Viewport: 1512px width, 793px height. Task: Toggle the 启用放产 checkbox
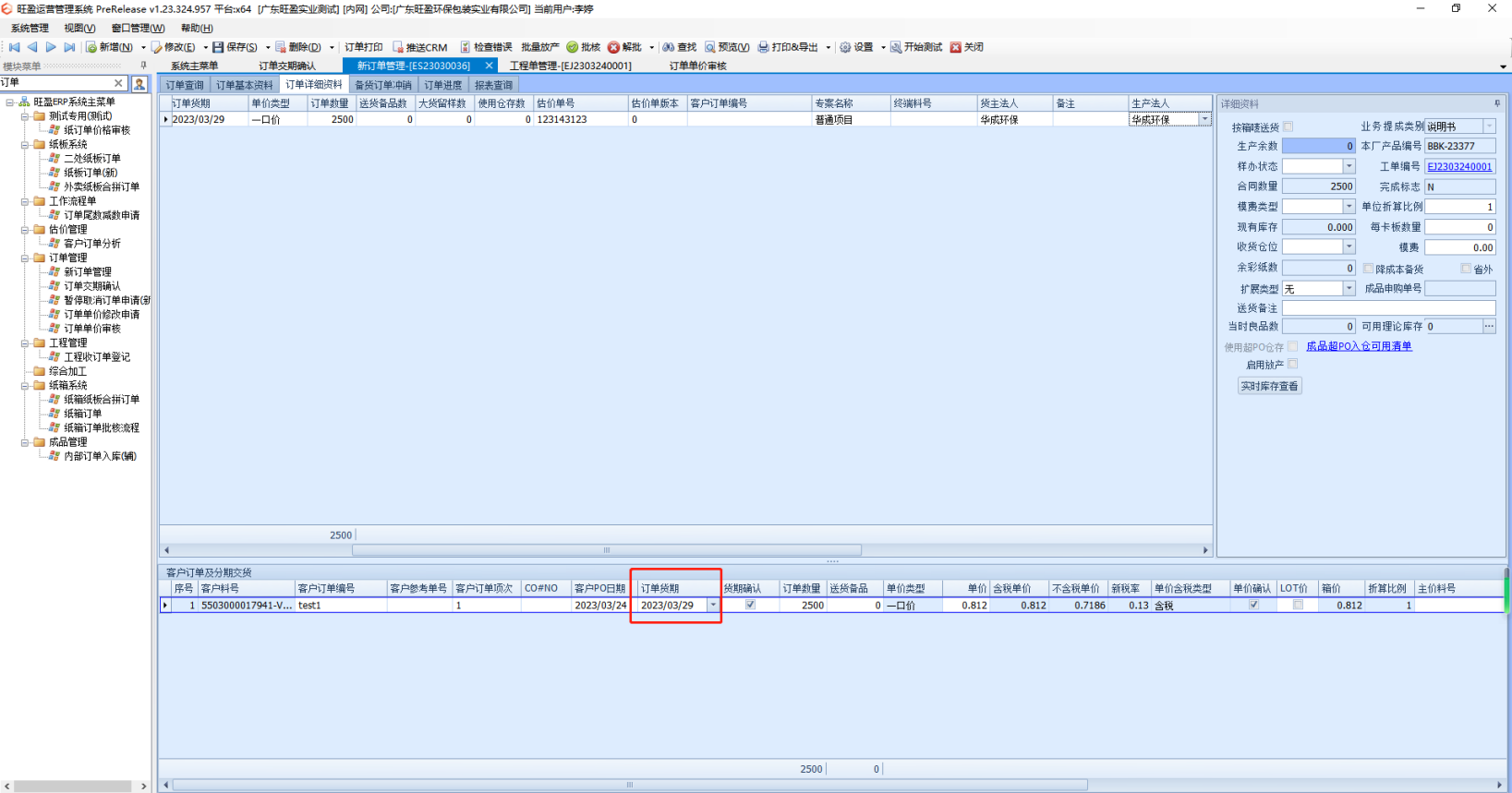point(1292,364)
